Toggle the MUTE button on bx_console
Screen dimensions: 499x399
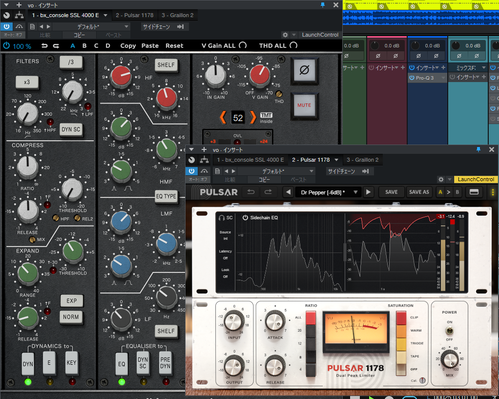click(304, 105)
